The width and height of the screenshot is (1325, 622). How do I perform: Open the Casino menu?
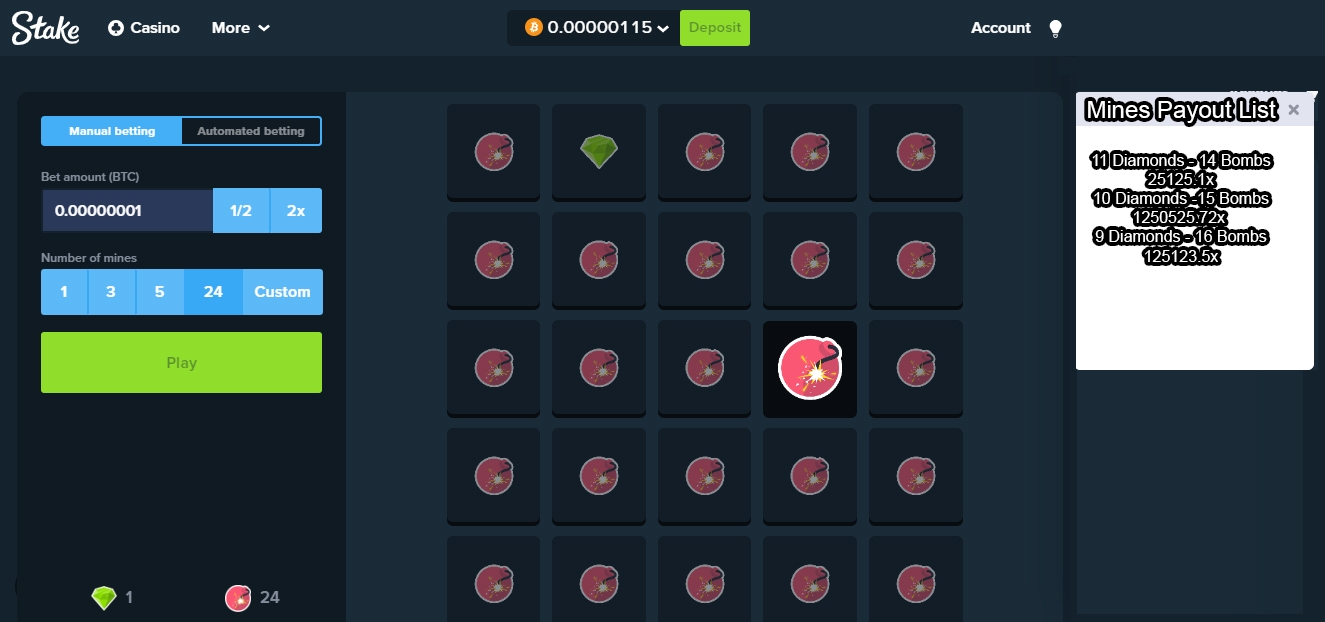coord(144,28)
